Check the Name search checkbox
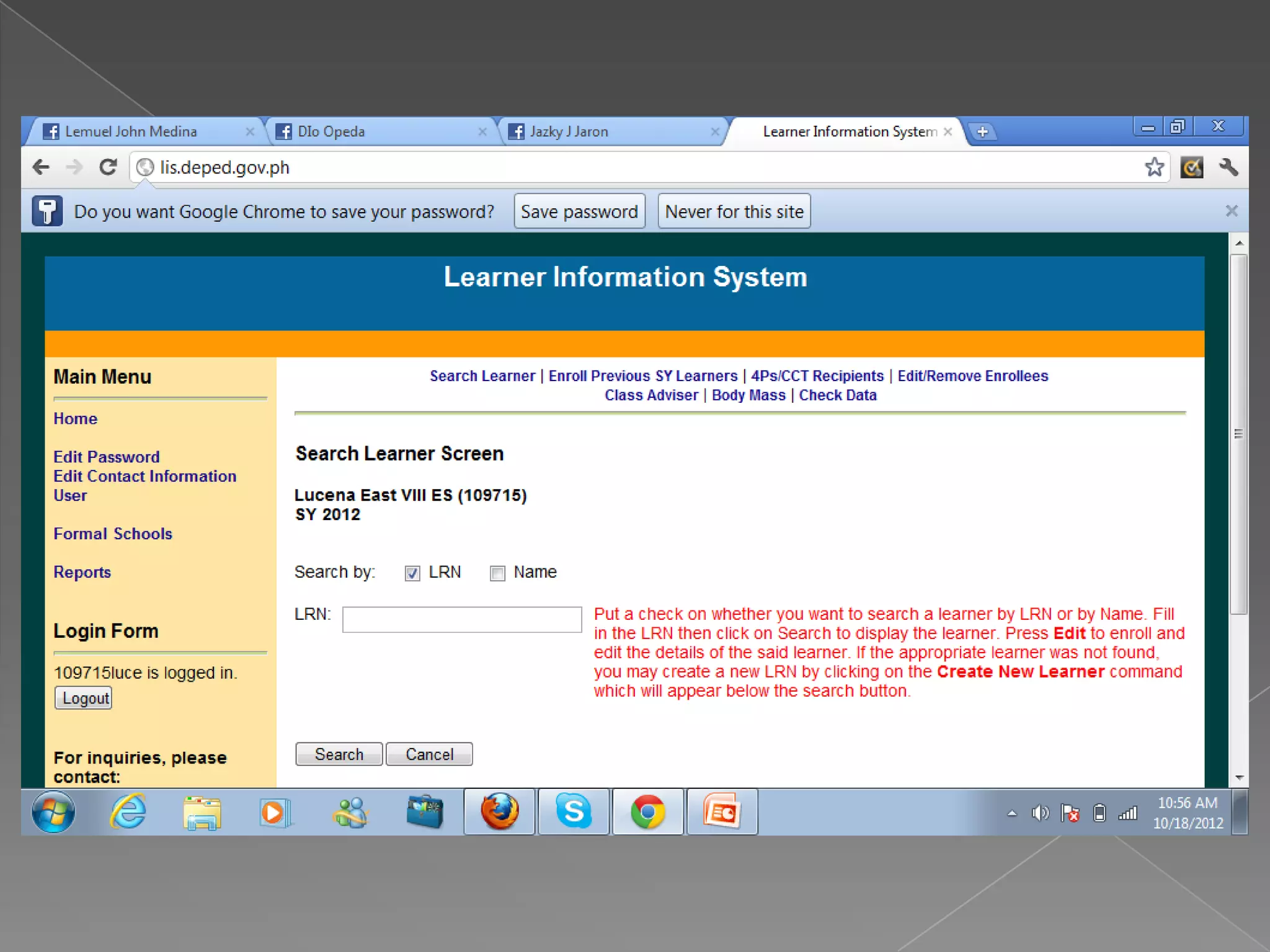1270x952 pixels. click(497, 573)
